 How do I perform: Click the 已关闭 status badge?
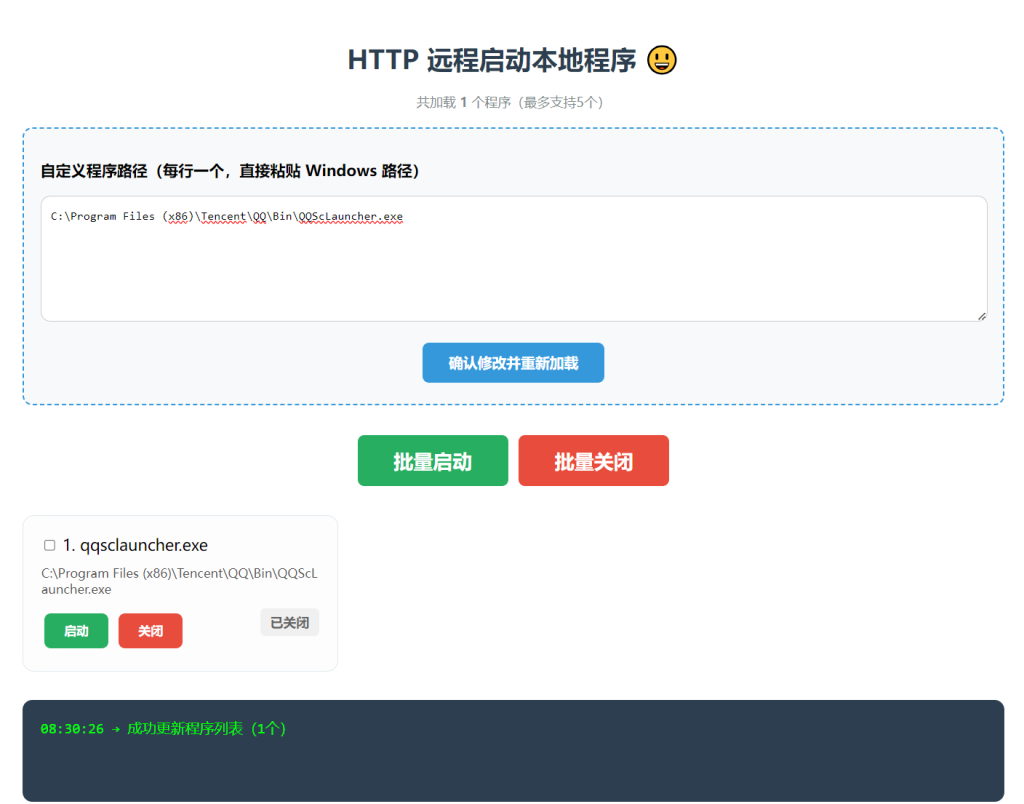(x=289, y=621)
